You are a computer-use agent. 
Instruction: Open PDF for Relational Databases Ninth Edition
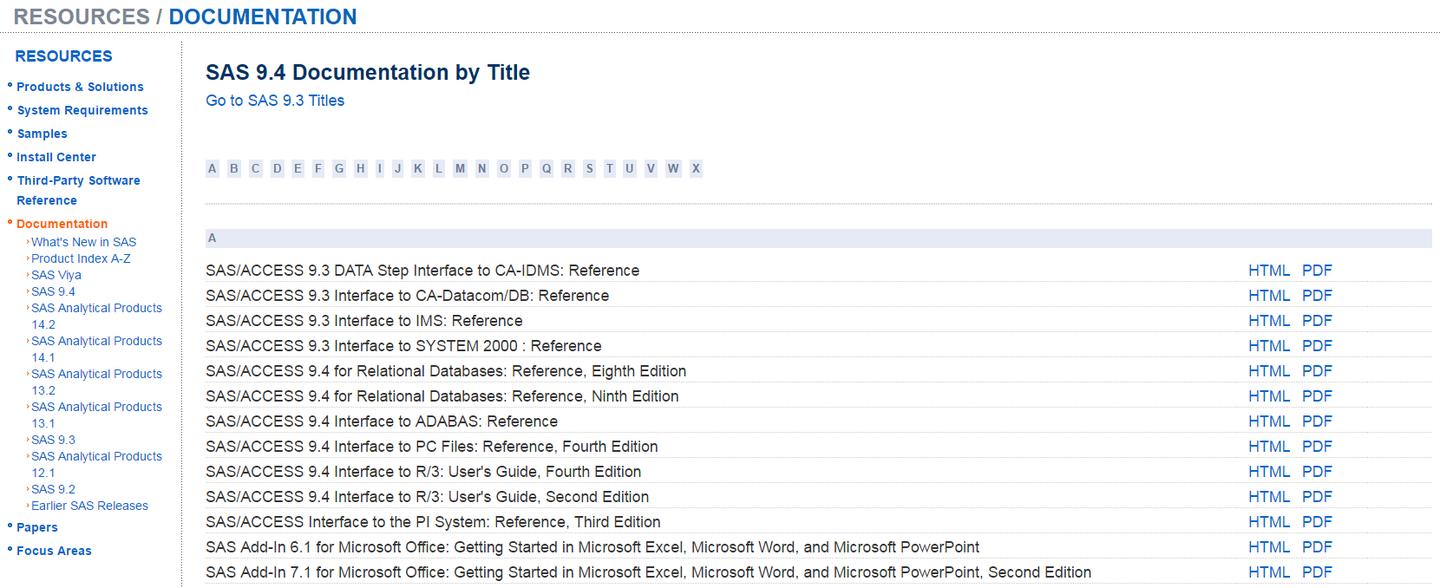point(1317,396)
